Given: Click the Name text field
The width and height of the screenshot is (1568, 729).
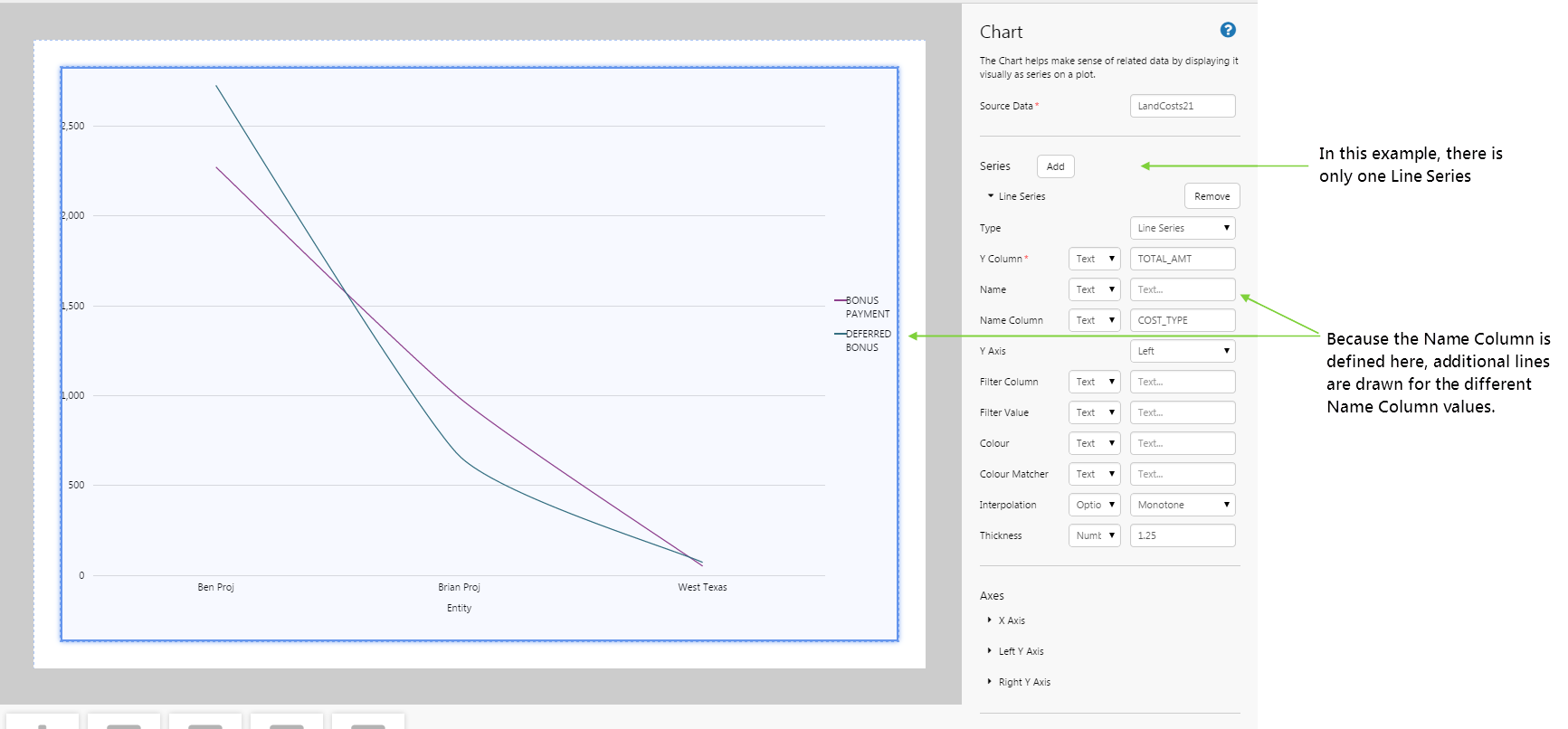Looking at the screenshot, I should 1182,289.
